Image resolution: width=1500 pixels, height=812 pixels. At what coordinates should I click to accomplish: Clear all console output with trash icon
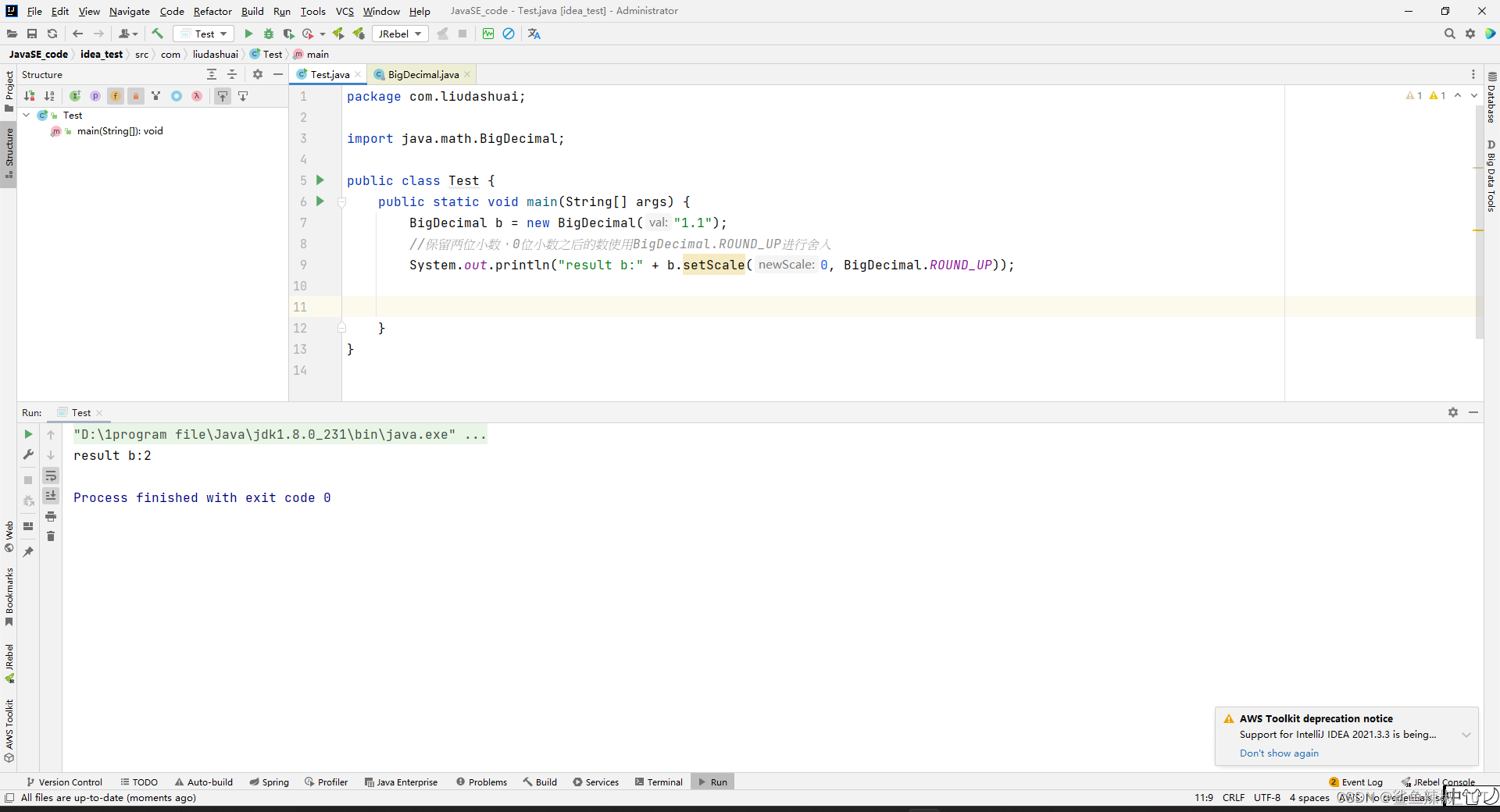point(51,536)
